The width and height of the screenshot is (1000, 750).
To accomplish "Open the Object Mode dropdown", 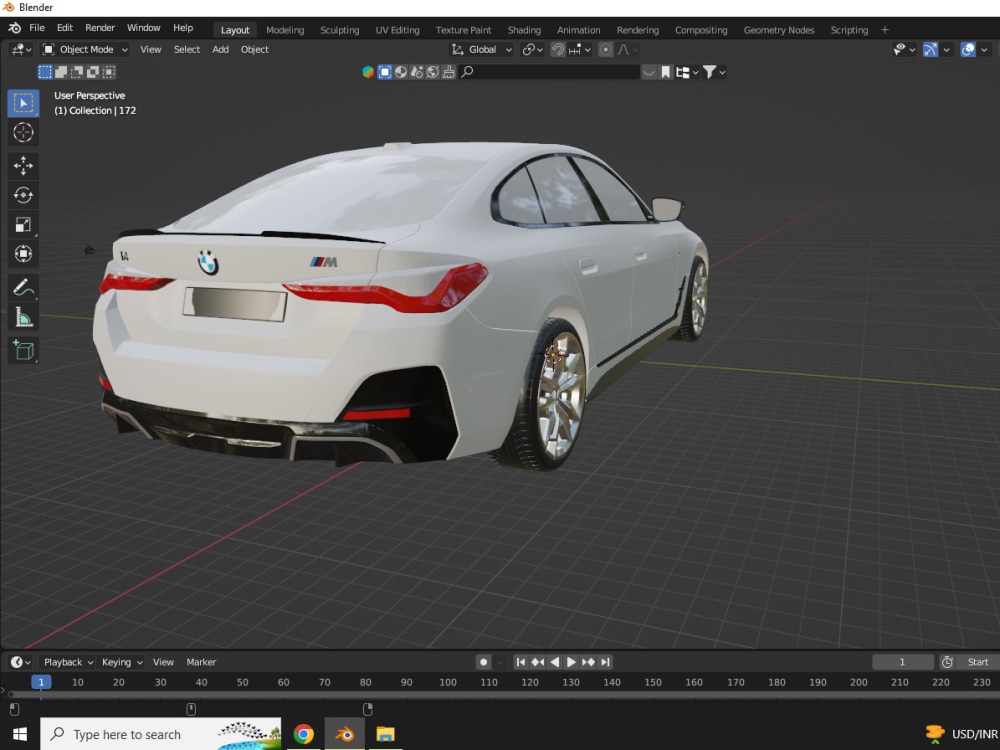I will pyautogui.click(x=85, y=50).
